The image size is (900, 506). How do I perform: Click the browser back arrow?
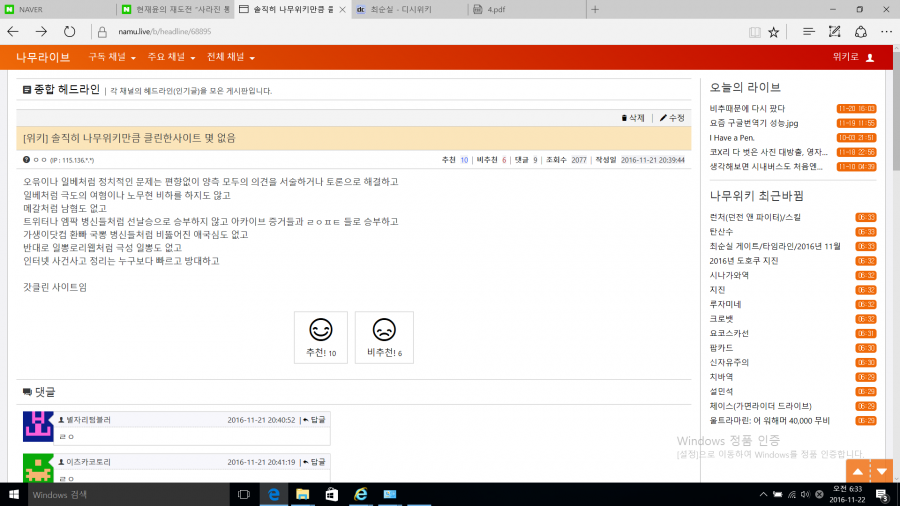(13, 32)
